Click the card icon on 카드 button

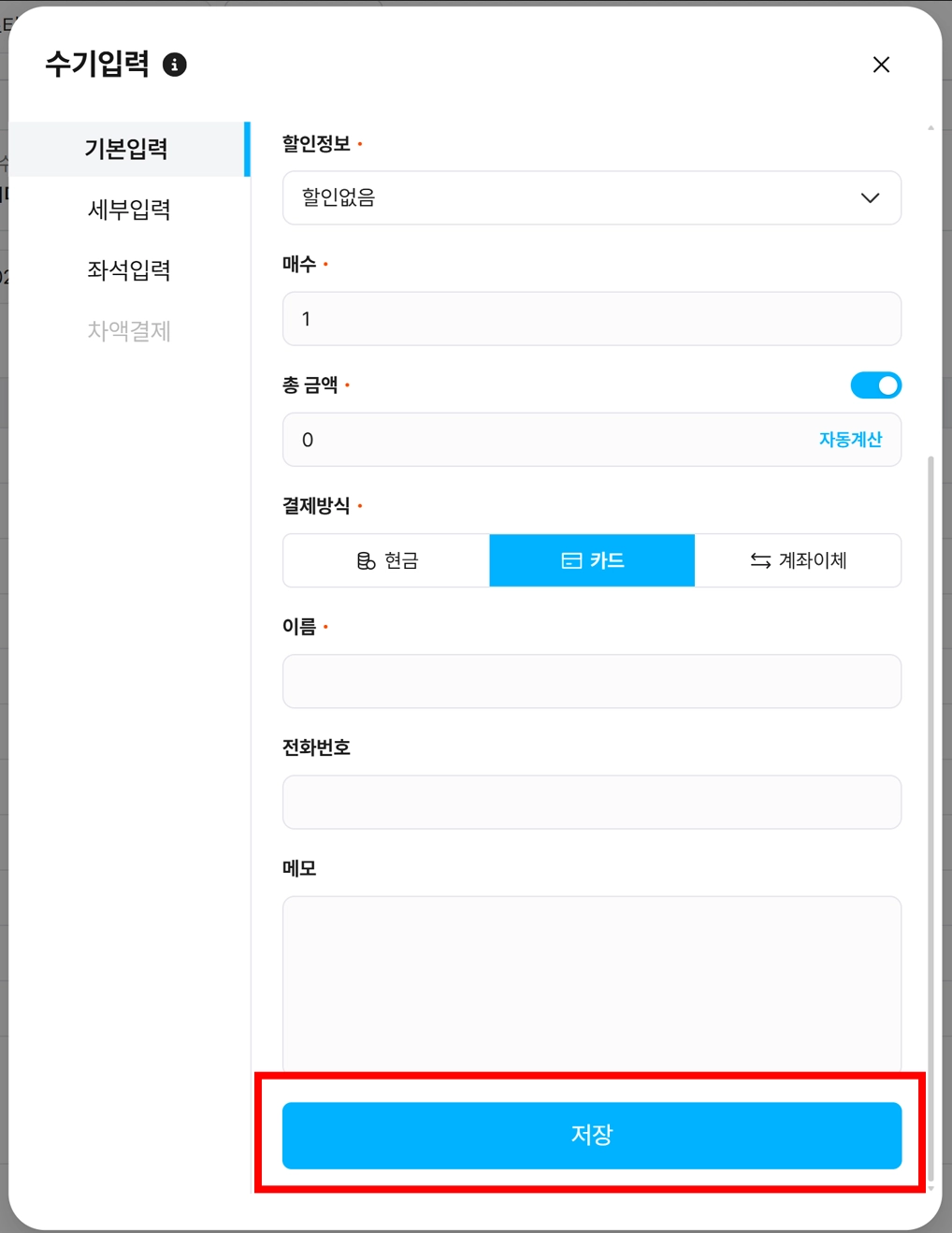tap(570, 560)
